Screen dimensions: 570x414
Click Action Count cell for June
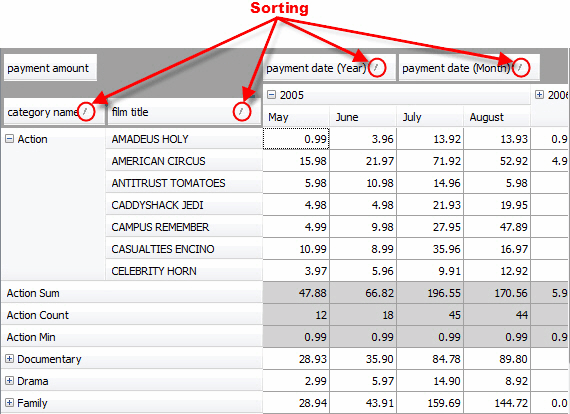(x=363, y=315)
